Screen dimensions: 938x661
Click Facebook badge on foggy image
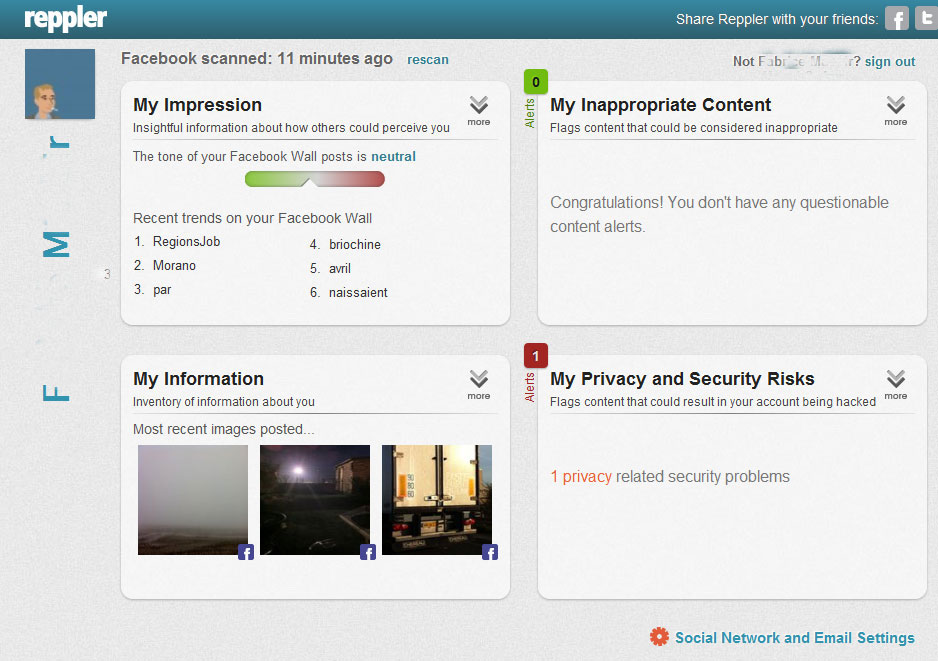pos(246,552)
